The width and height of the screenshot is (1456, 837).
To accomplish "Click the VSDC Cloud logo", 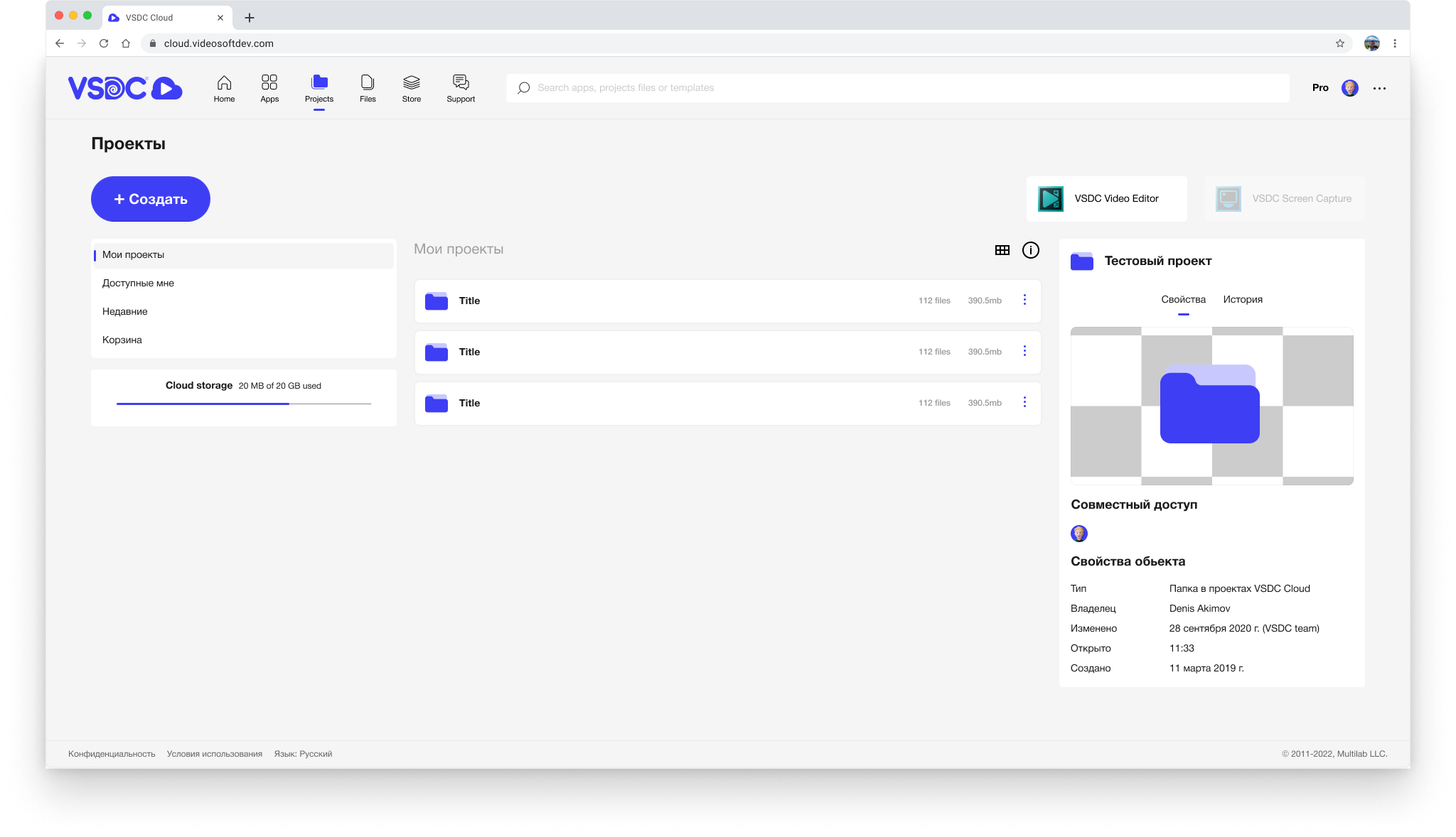I will coord(125,87).
